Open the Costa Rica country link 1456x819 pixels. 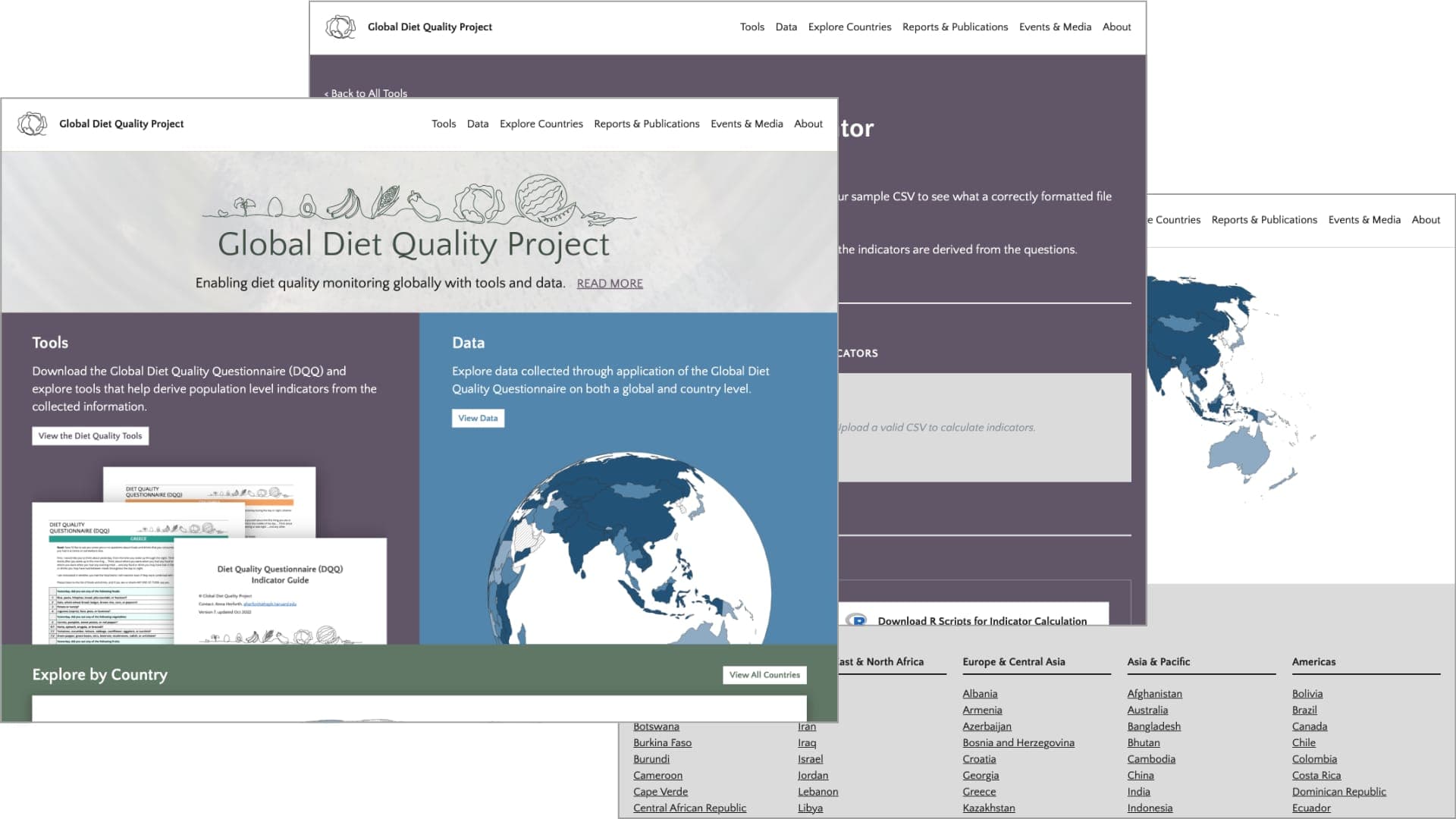(x=1316, y=776)
